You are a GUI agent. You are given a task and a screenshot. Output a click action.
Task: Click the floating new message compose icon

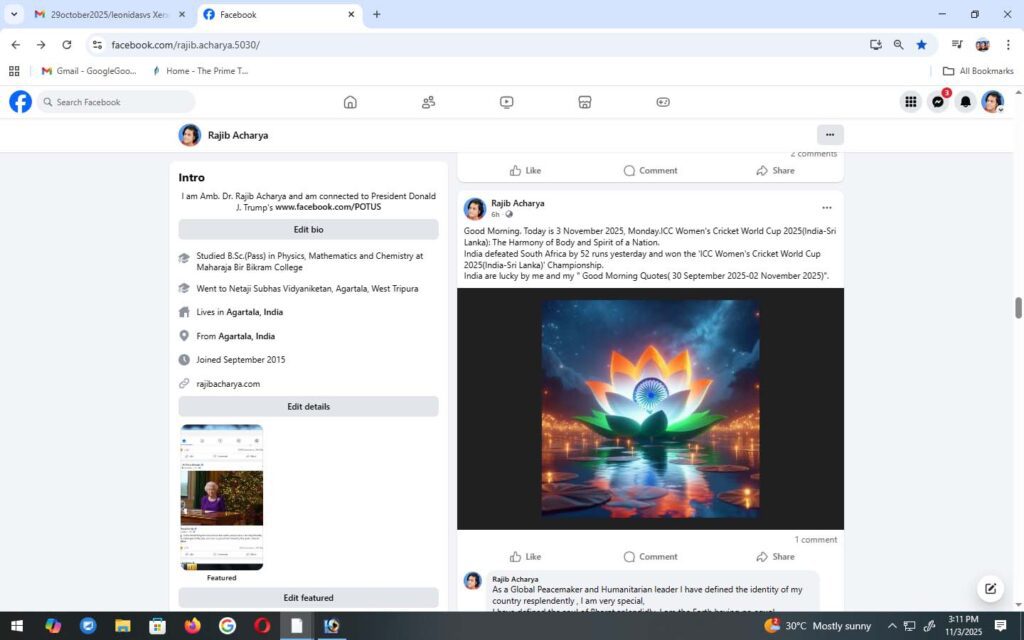point(990,588)
